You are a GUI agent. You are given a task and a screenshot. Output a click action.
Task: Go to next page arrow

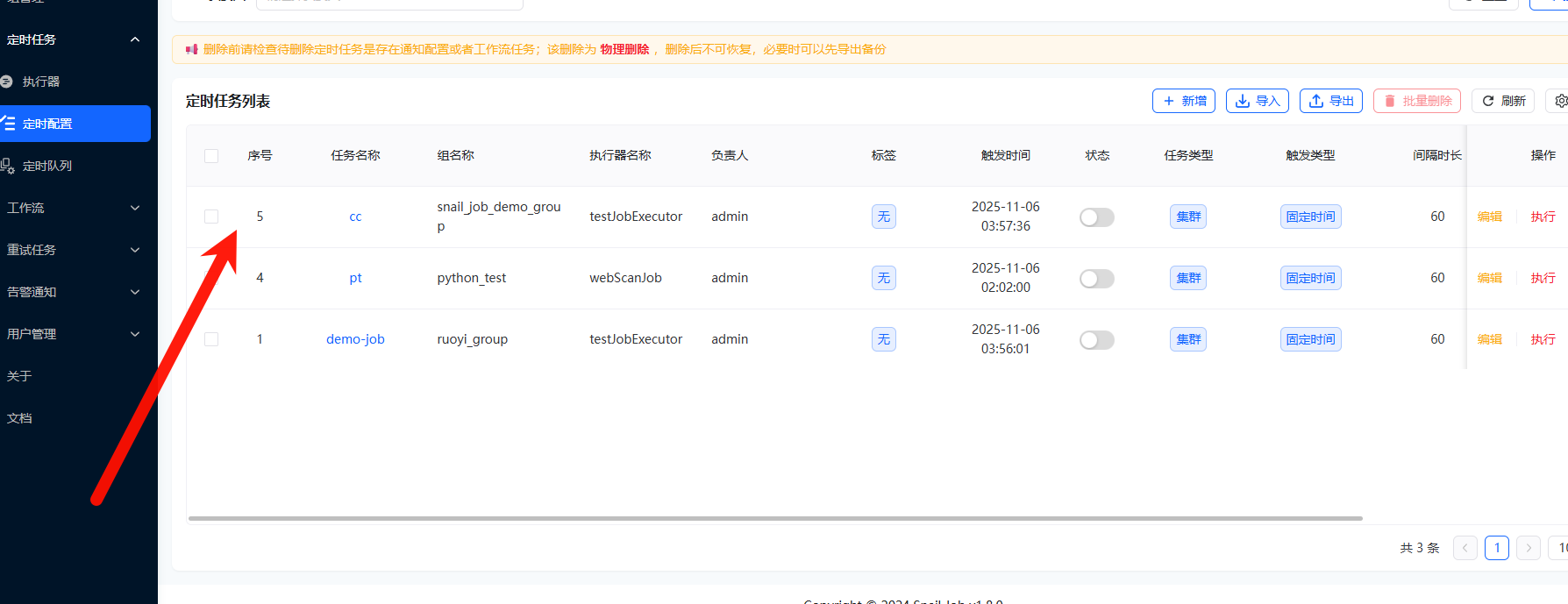coord(1528,548)
